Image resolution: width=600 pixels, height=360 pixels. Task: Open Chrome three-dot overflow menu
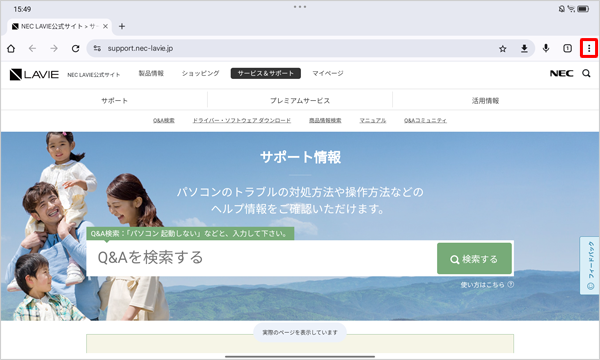[589, 48]
